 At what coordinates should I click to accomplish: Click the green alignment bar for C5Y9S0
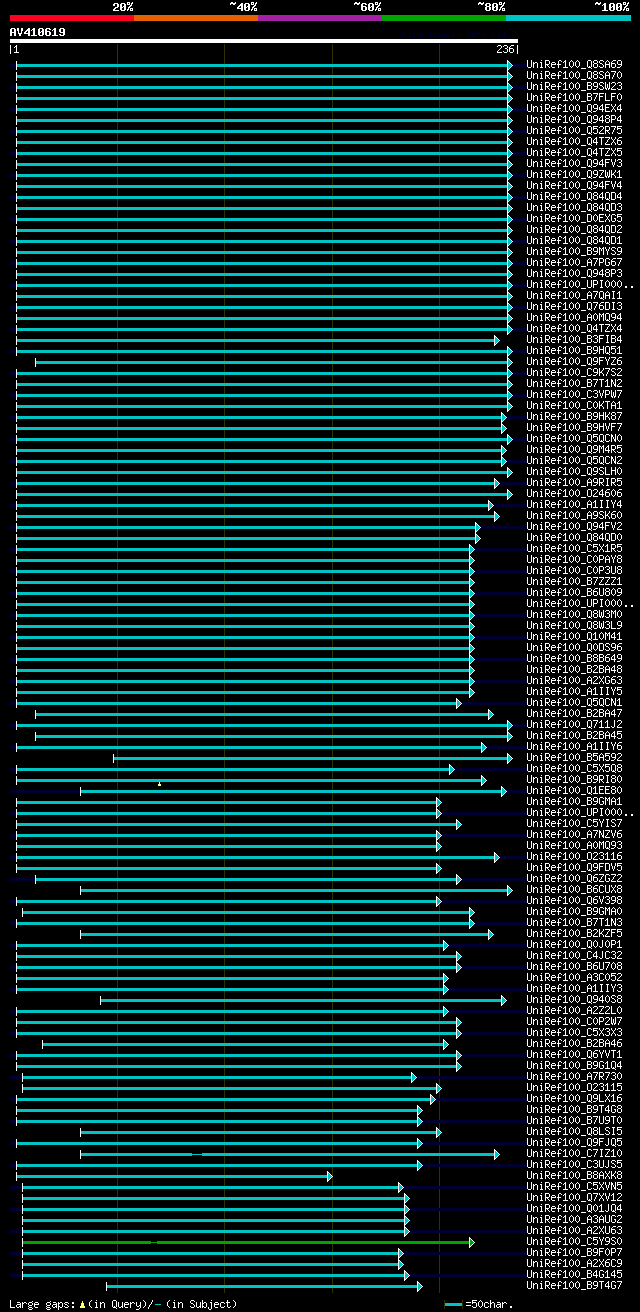[248, 1242]
